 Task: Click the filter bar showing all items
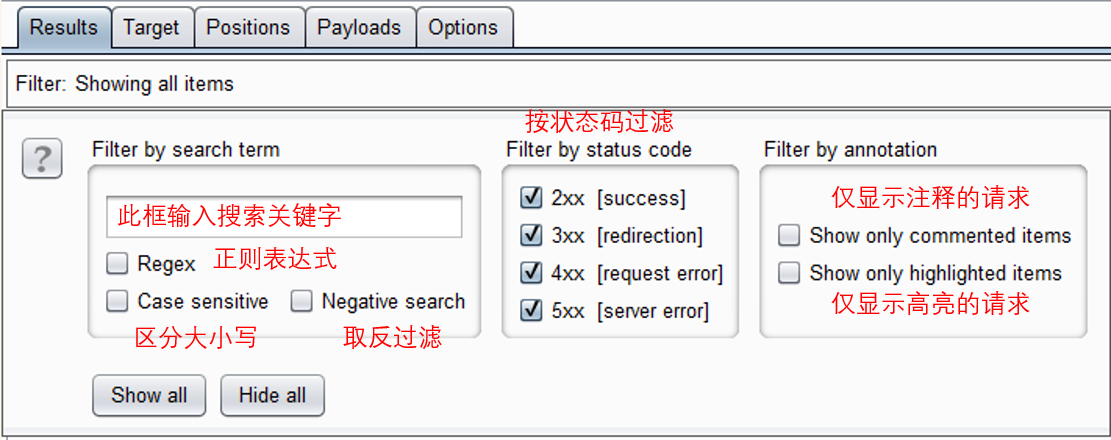[555, 84]
